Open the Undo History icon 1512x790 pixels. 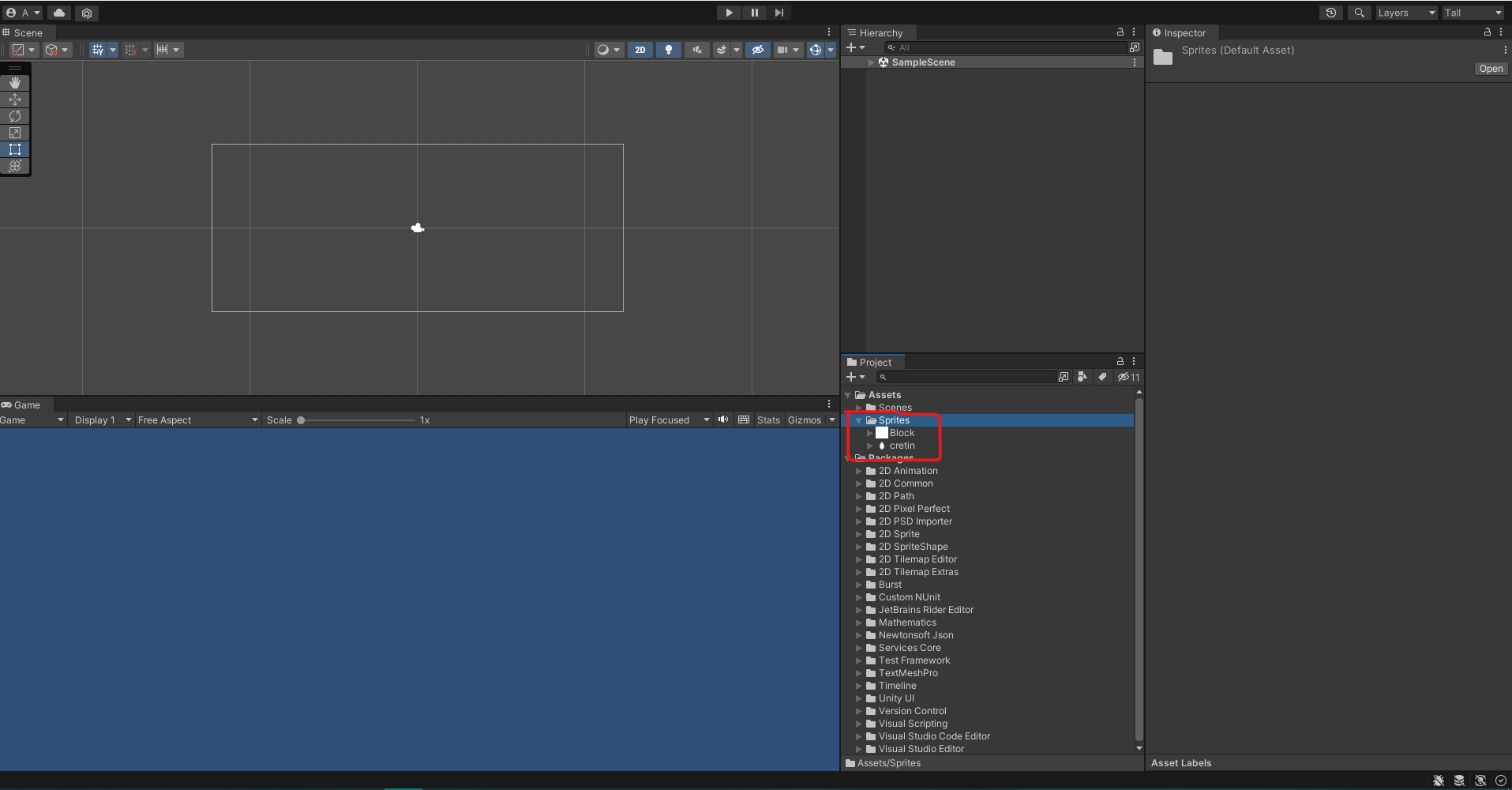1331,13
